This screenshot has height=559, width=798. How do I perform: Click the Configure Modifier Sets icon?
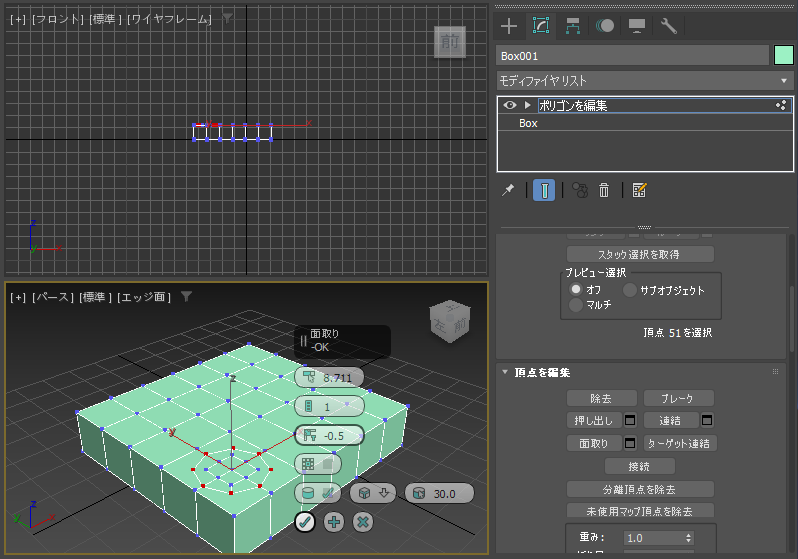coord(639,190)
